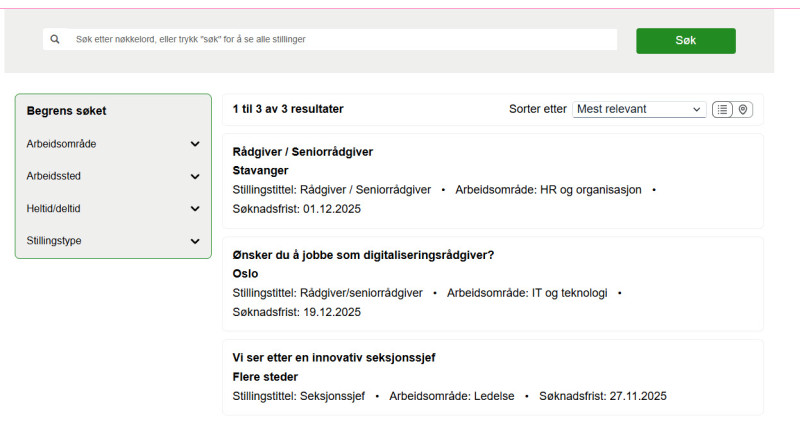Click Arbeidsområde: HR og organisasjon text
800x425 pixels.
coord(548,190)
